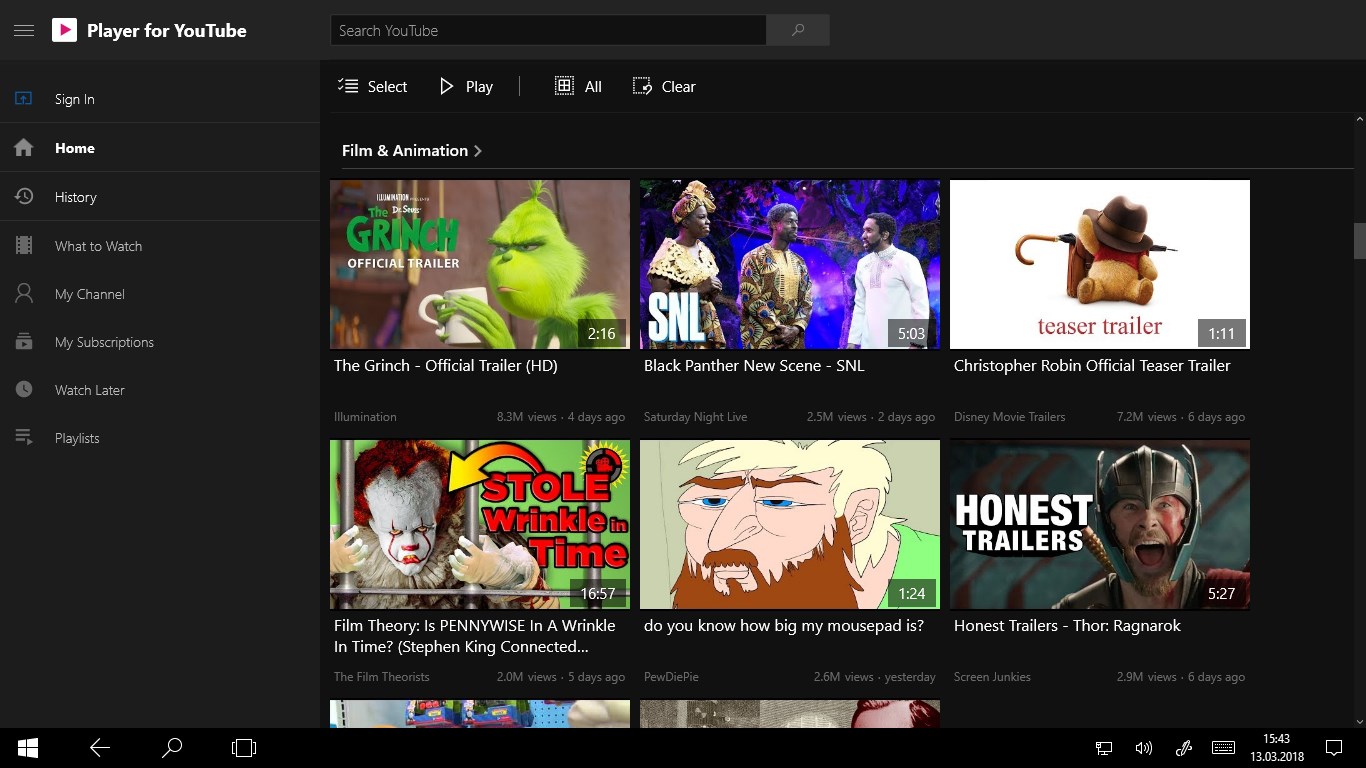This screenshot has width=1366, height=768.
Task: Open the PewDiePie mousepad video thumbnail
Action: coord(790,524)
